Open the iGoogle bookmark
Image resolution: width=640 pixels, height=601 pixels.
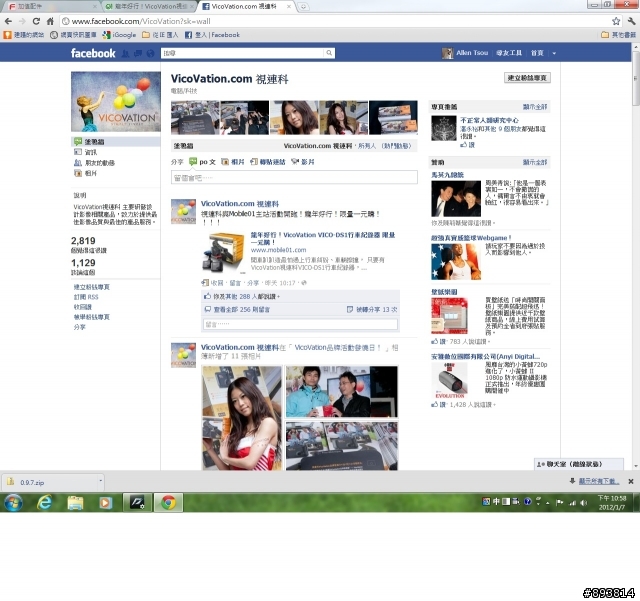click(119, 35)
